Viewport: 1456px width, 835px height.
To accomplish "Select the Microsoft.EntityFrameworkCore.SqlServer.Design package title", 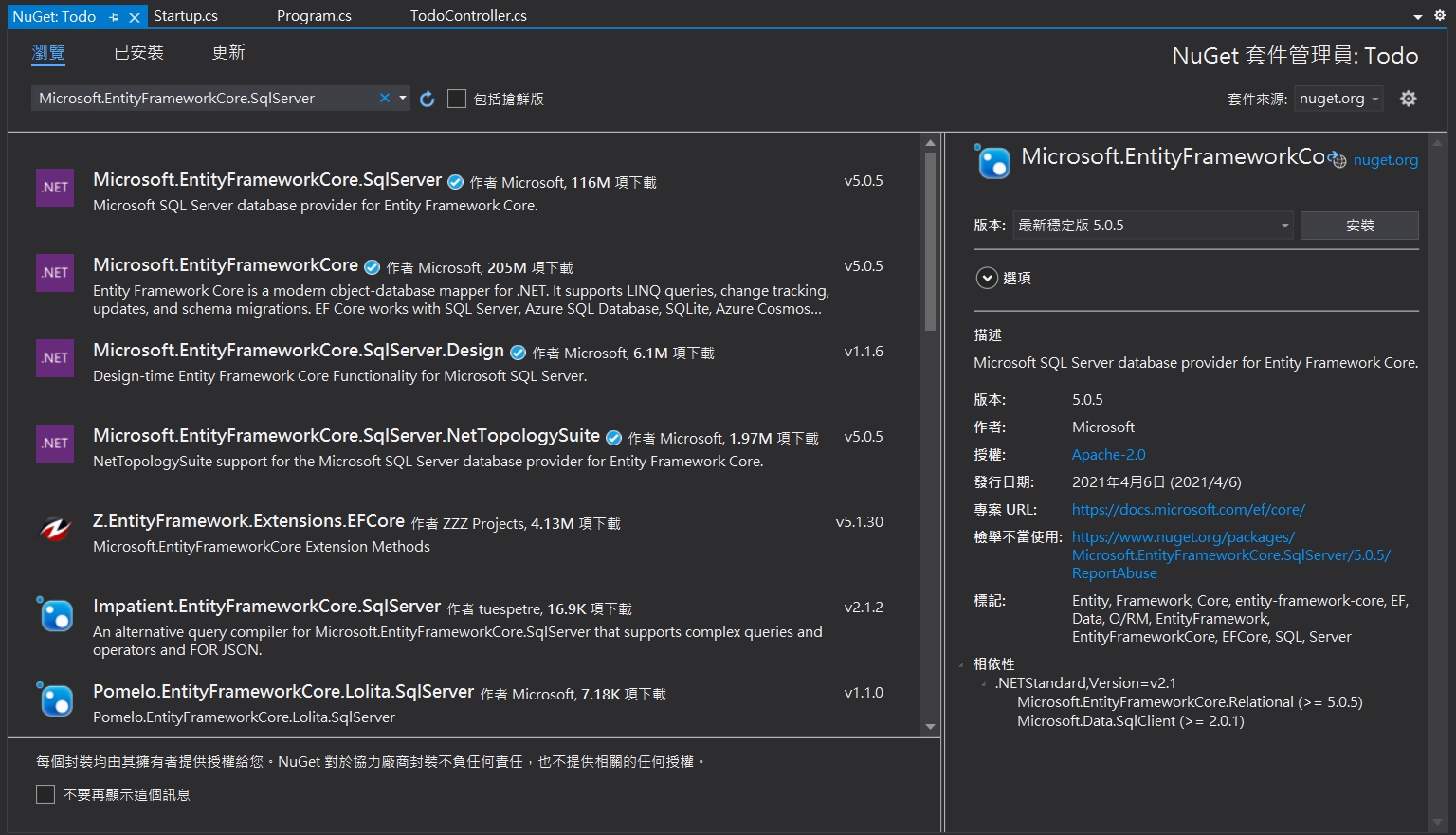I will click(299, 351).
